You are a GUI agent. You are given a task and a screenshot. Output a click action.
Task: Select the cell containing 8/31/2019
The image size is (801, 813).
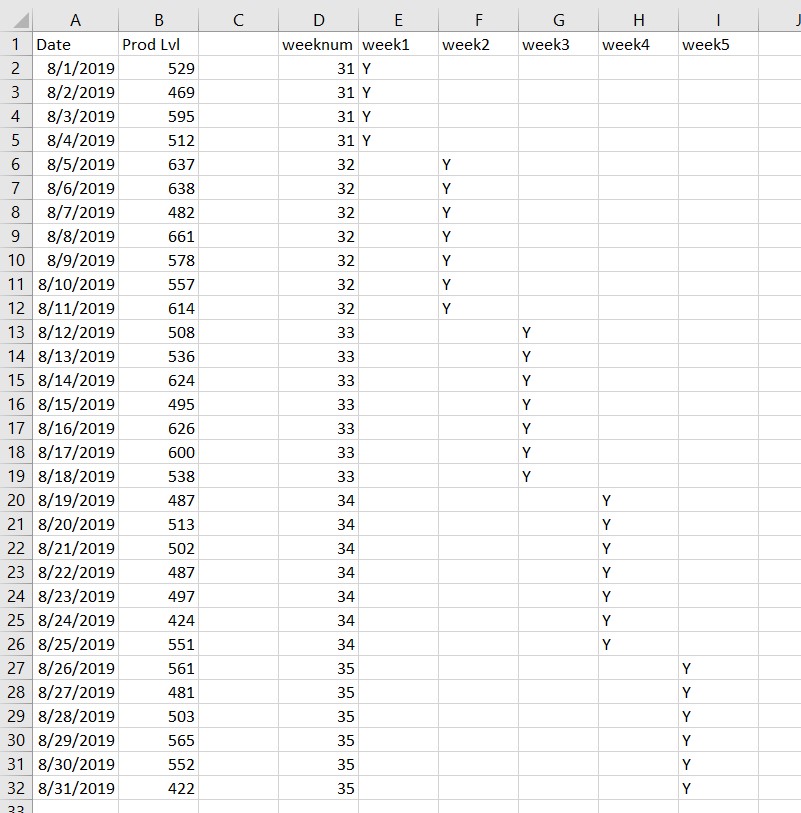click(75, 788)
